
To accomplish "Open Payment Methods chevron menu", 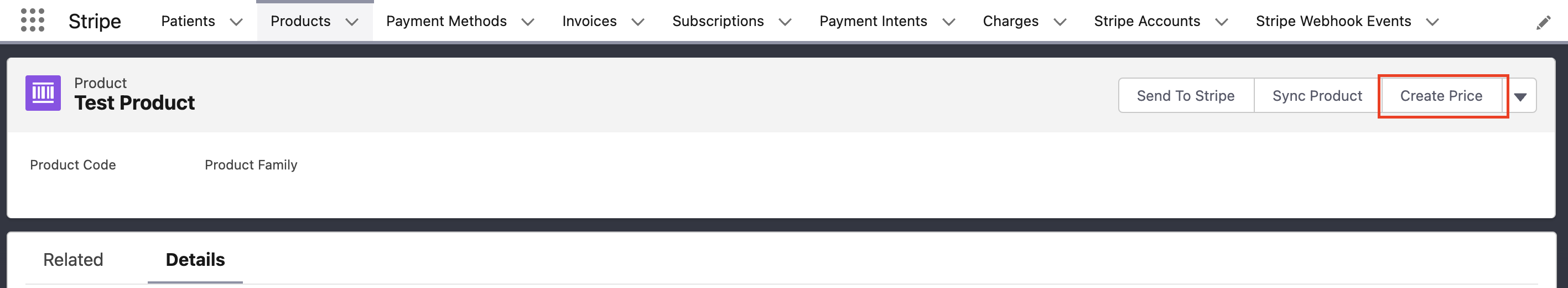I will pyautogui.click(x=528, y=23).
